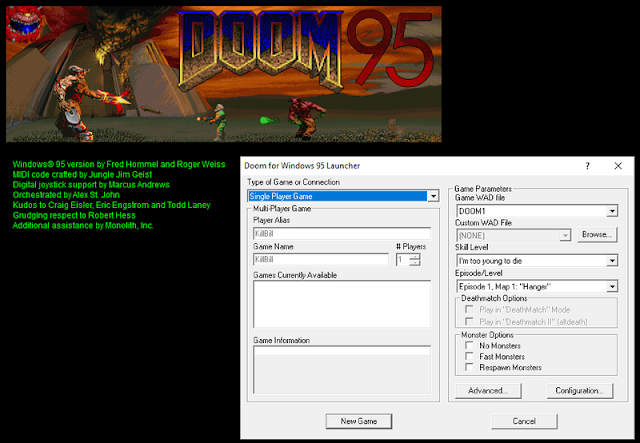Click the Games Currently Available list box

coord(342,304)
